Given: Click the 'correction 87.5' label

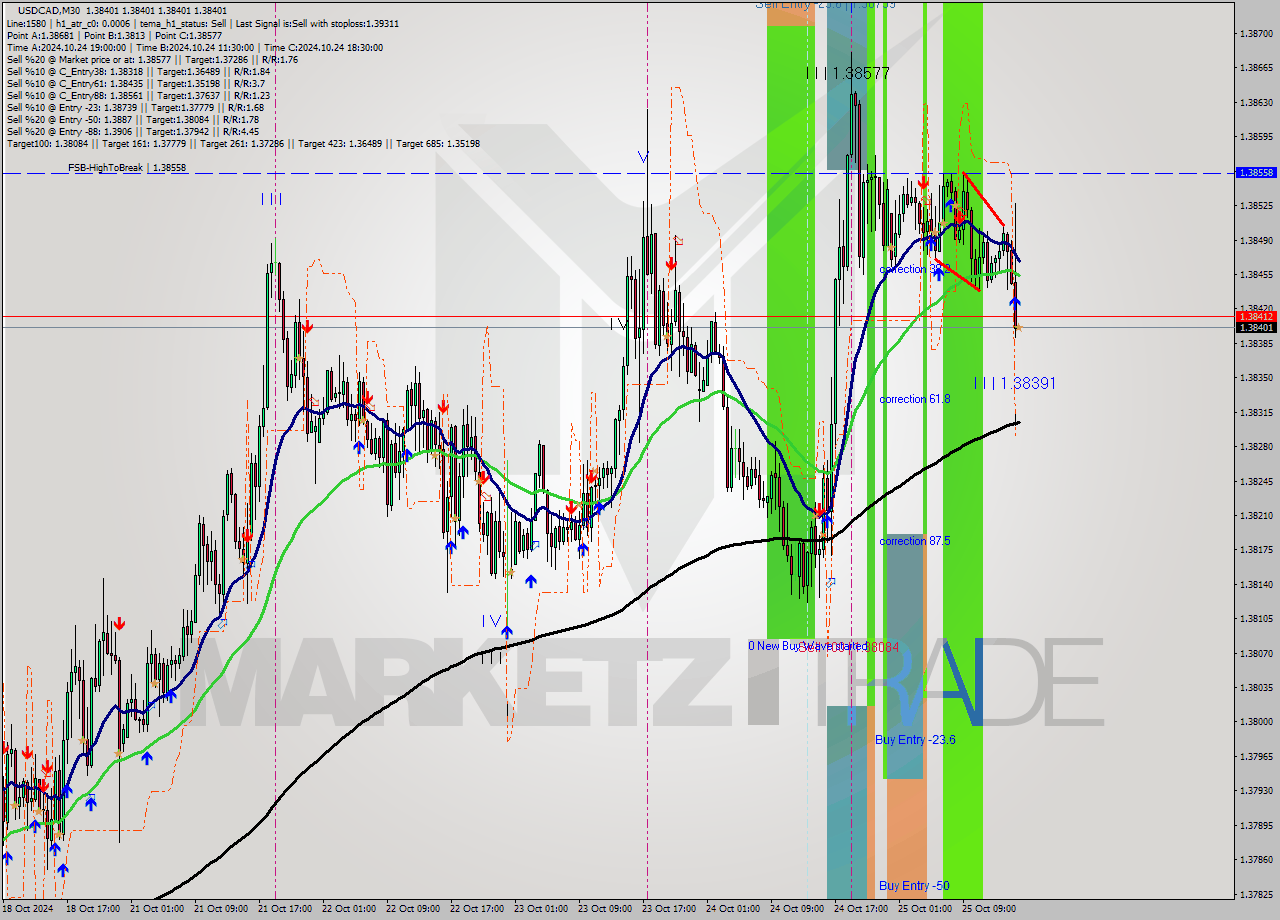Looking at the screenshot, I should [915, 541].
